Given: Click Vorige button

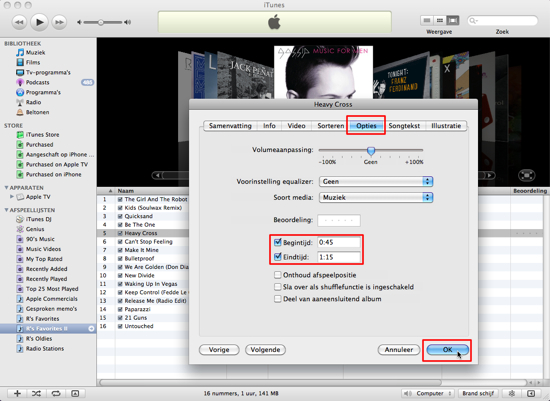Looking at the screenshot, I should [x=219, y=350].
